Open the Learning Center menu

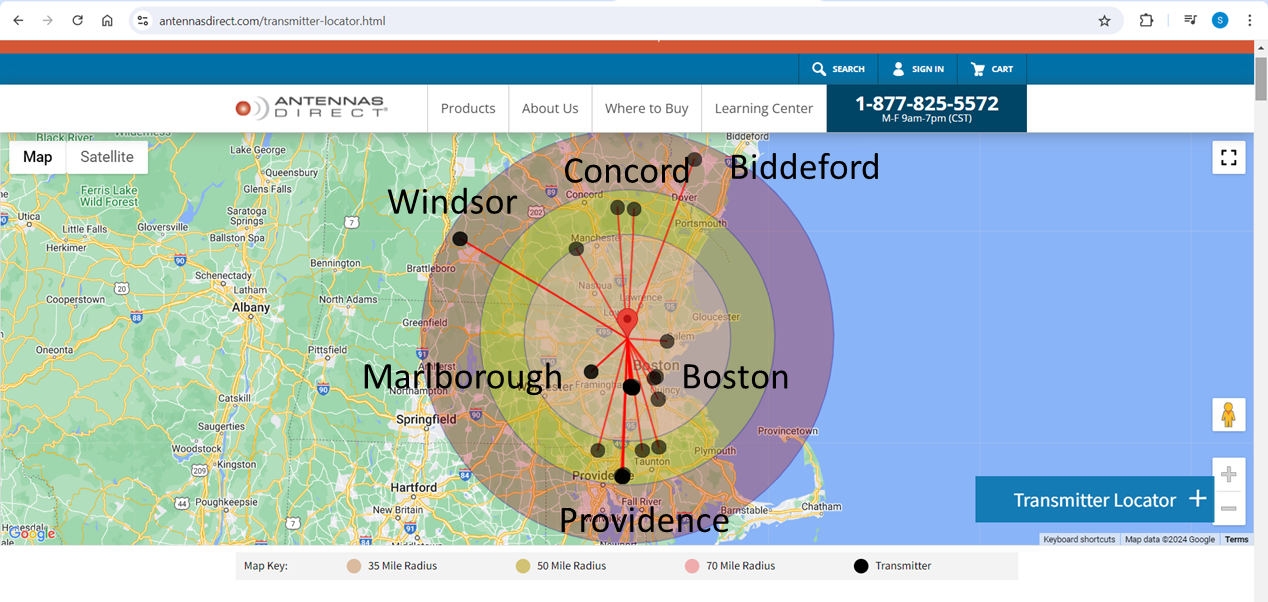(x=764, y=108)
